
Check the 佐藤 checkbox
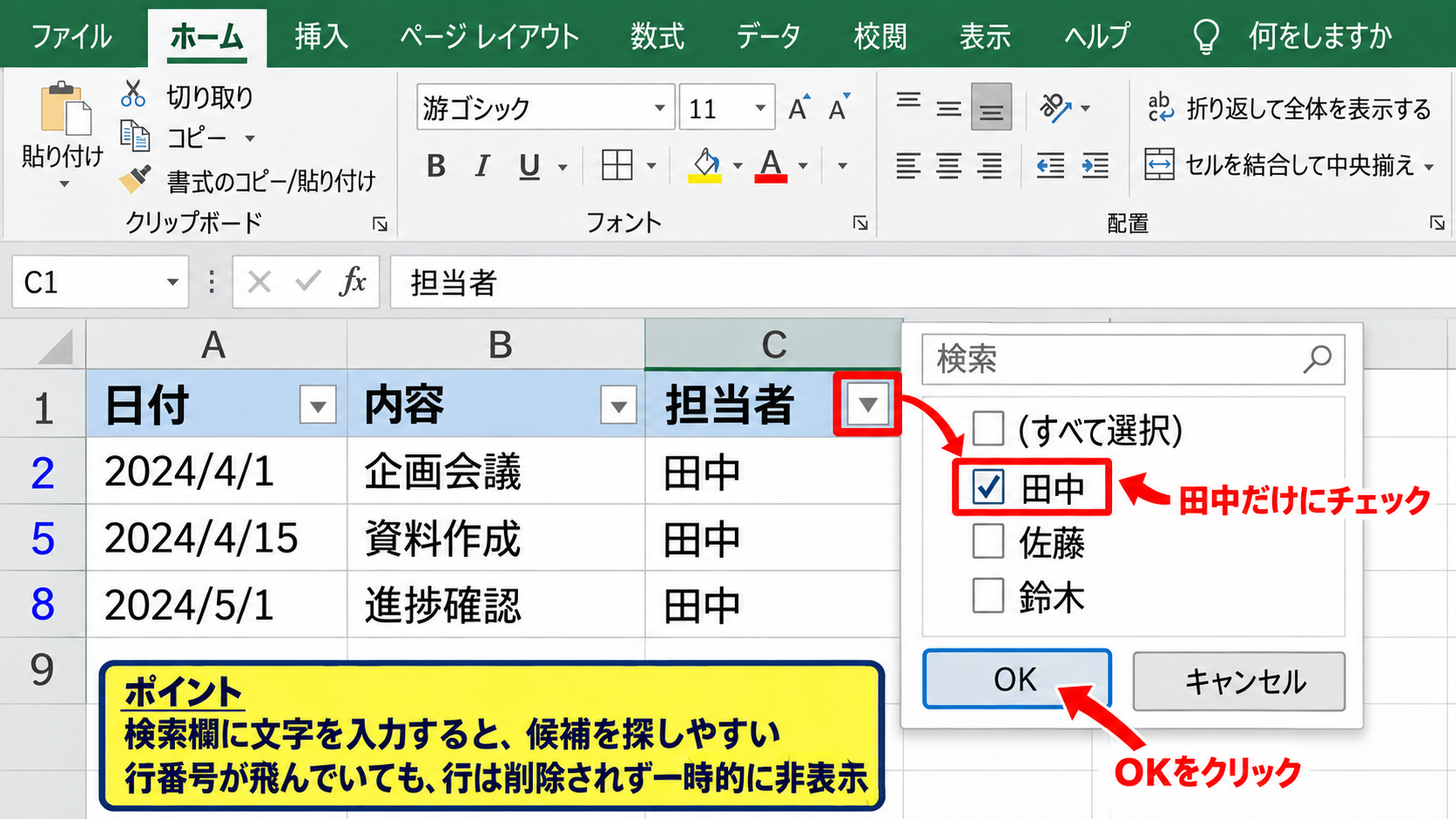pos(988,541)
